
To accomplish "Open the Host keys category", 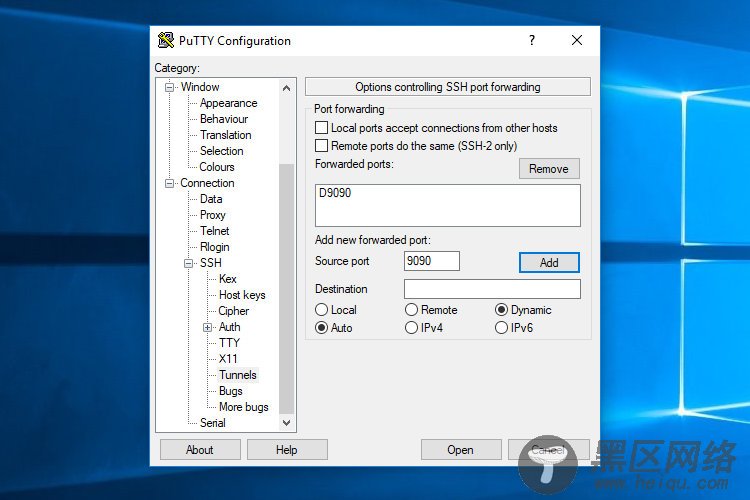I will (242, 295).
